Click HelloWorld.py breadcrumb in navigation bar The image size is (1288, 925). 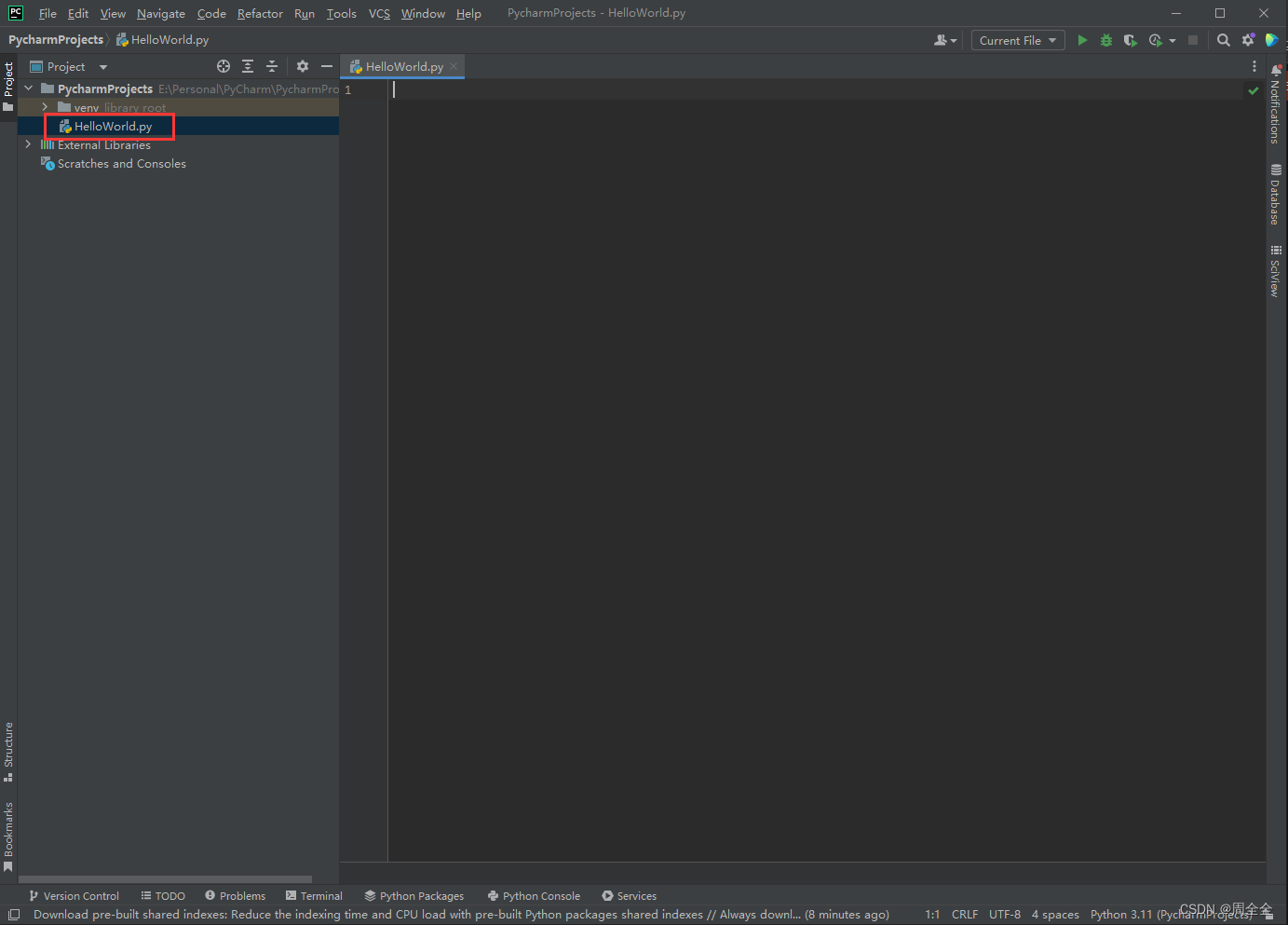(x=162, y=39)
